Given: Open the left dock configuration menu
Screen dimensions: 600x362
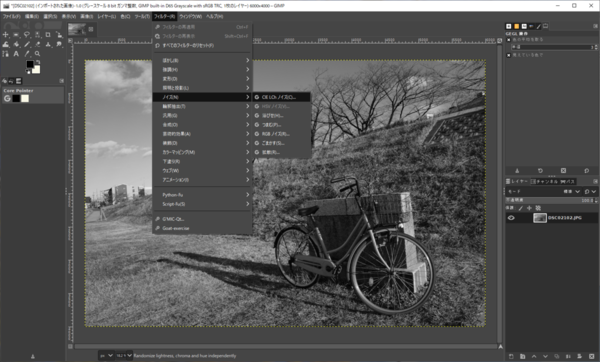Looking at the screenshot, I should pyautogui.click(x=62, y=81).
